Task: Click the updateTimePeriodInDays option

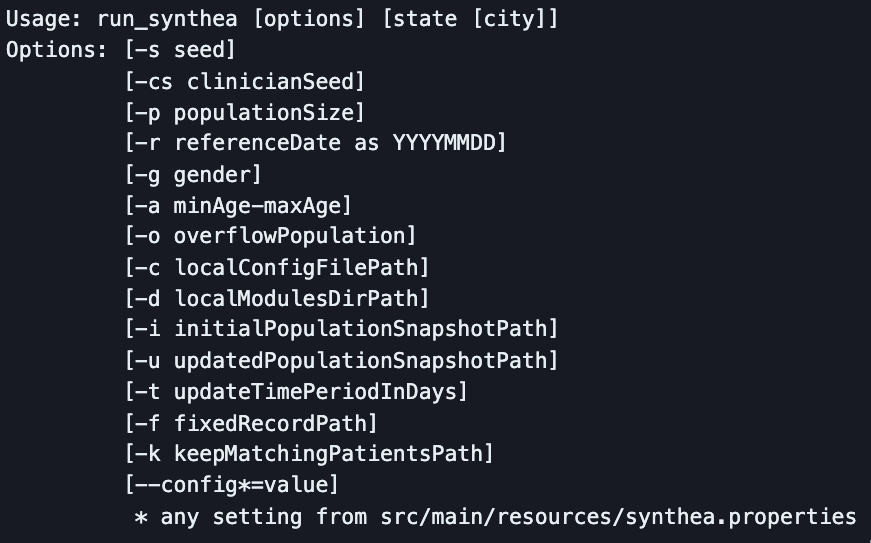Action: point(315,392)
